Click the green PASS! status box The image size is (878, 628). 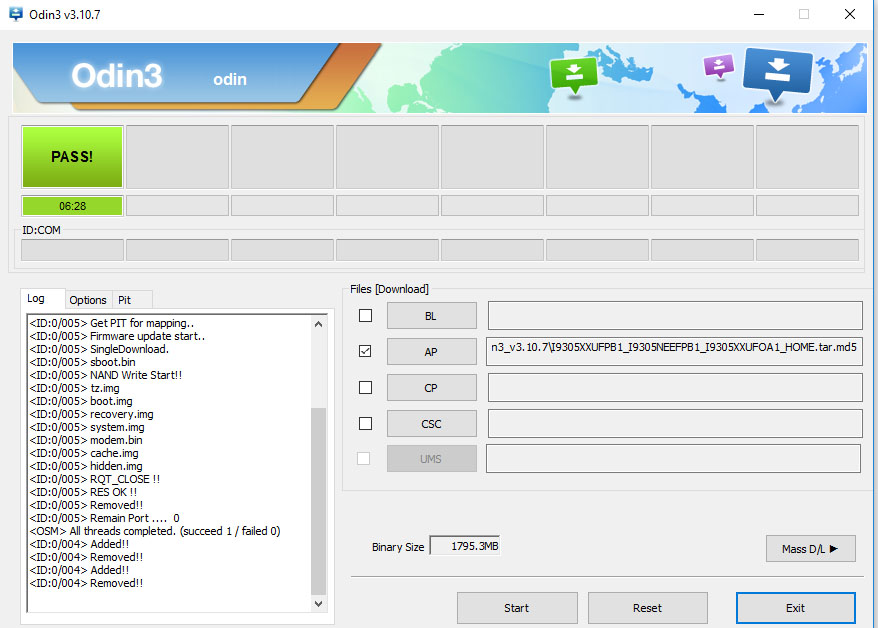click(72, 157)
